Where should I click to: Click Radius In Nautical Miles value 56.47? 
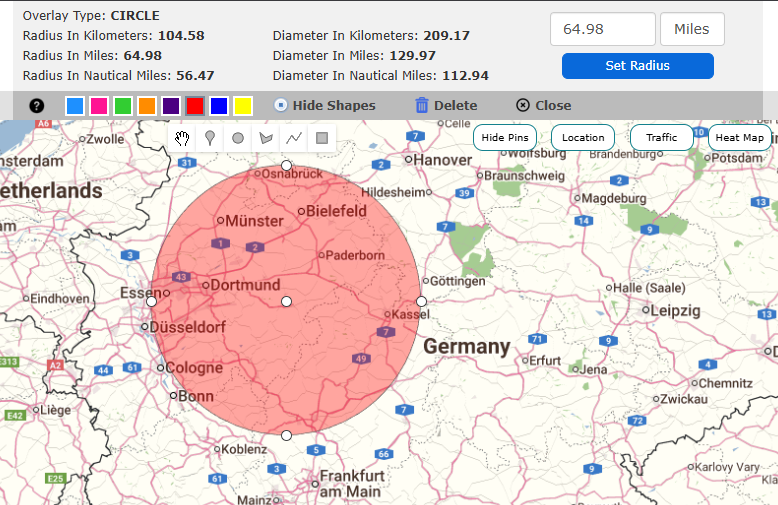point(195,75)
